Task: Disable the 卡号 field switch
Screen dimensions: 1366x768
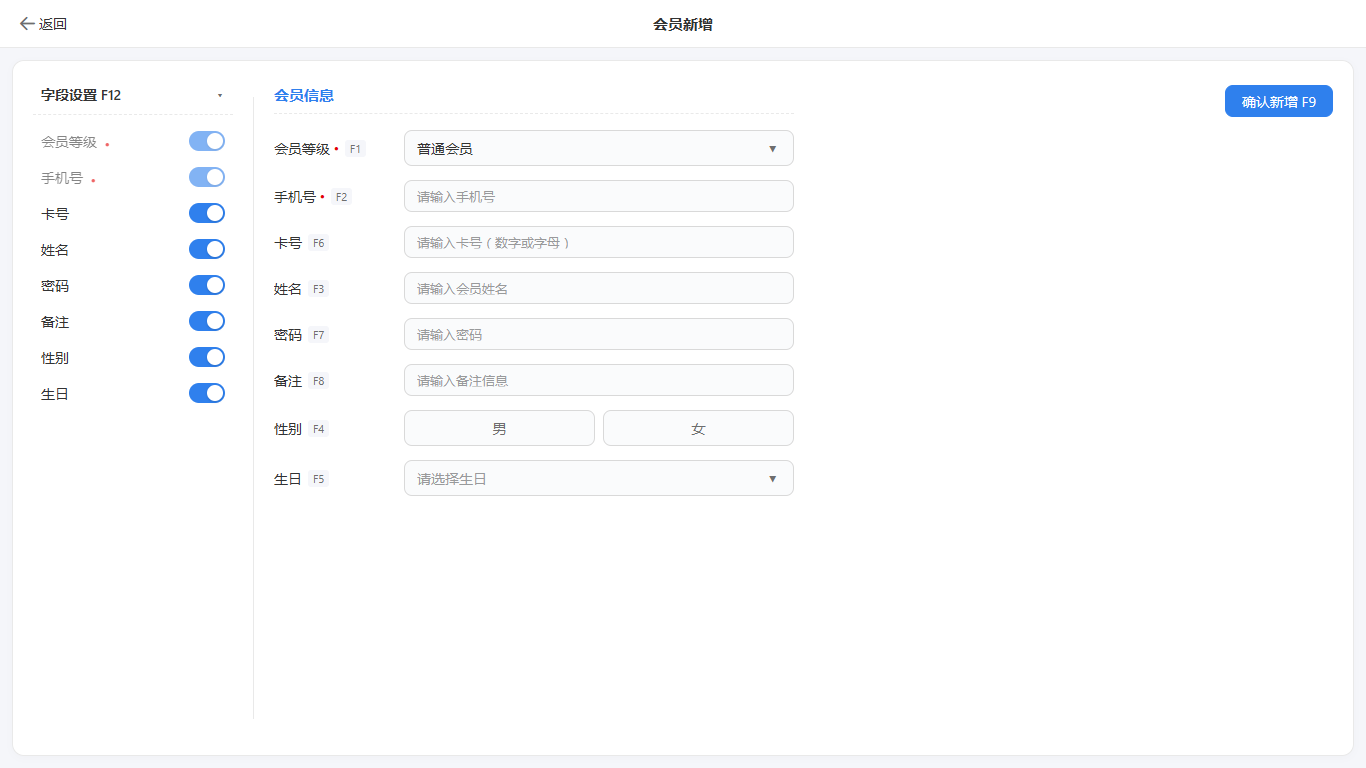Action: (x=207, y=213)
